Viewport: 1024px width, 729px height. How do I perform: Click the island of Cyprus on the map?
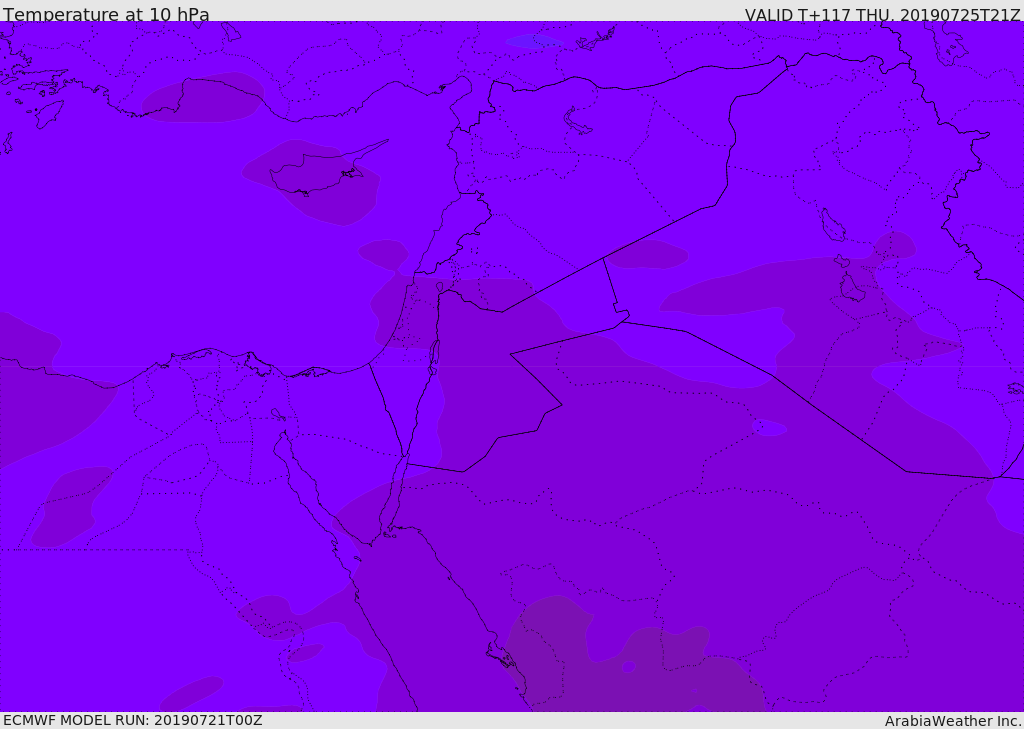321,171
